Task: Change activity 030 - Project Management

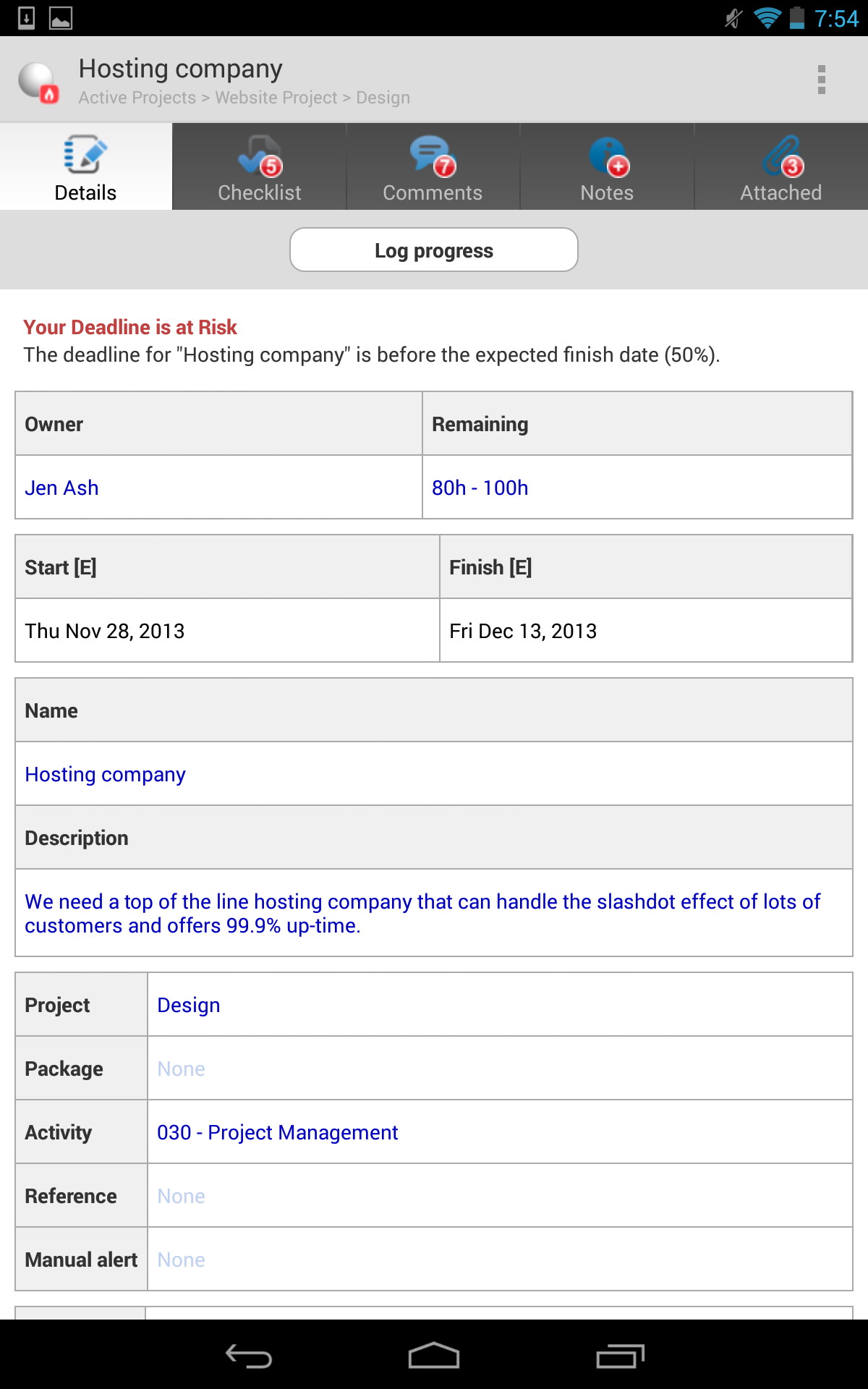Action: (x=277, y=1132)
